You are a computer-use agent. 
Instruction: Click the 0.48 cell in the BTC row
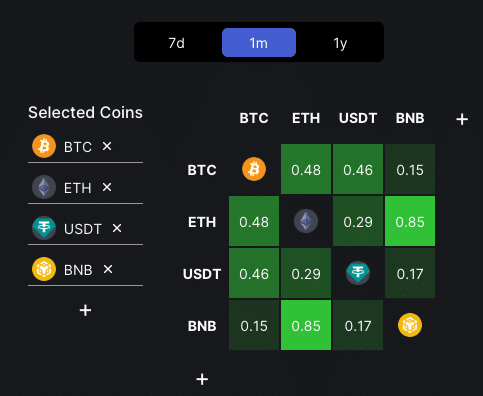pos(306,169)
